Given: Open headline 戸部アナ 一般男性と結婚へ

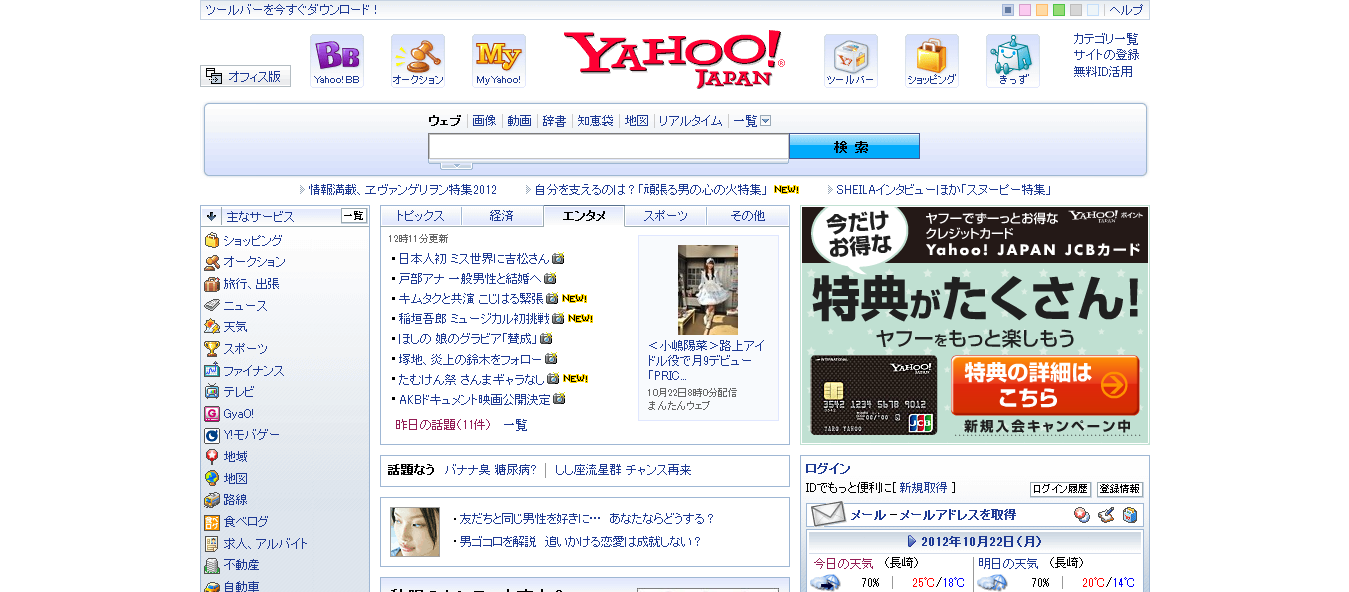Looking at the screenshot, I should [x=470, y=279].
